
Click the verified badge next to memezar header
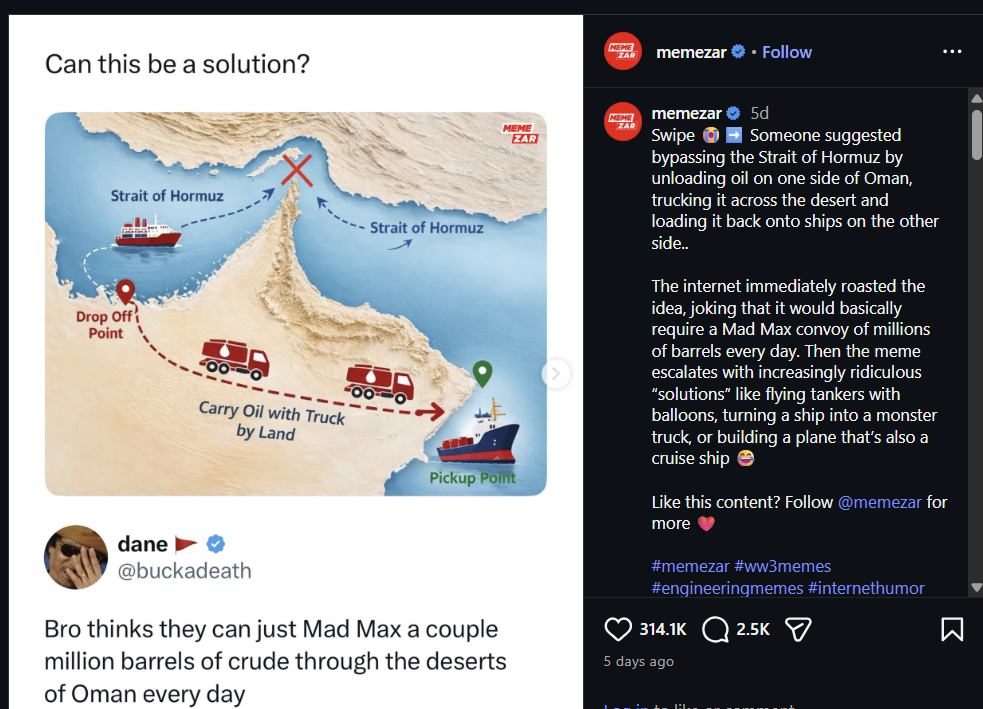738,52
